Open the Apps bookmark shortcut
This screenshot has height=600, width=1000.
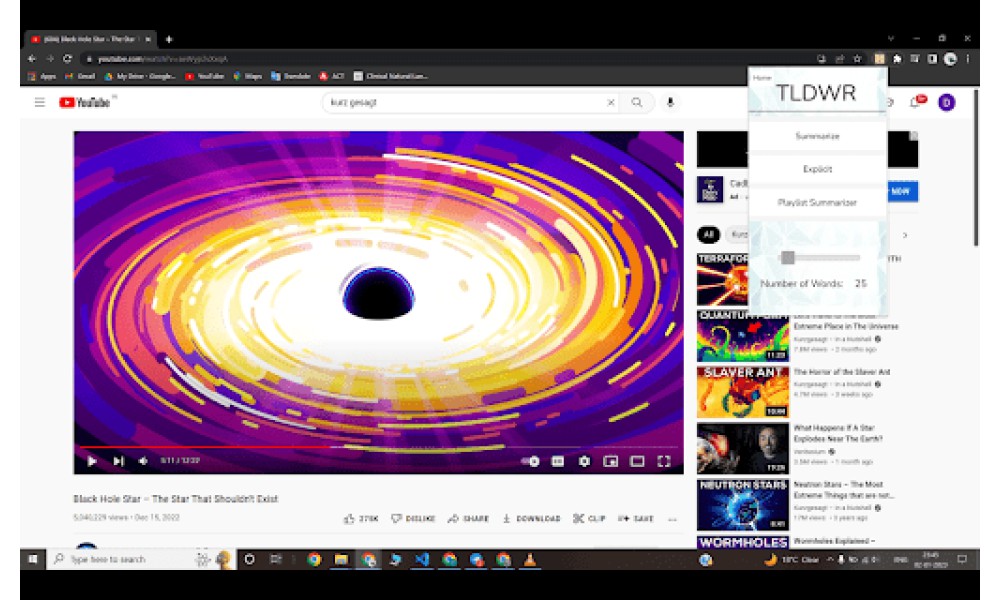(x=42, y=76)
